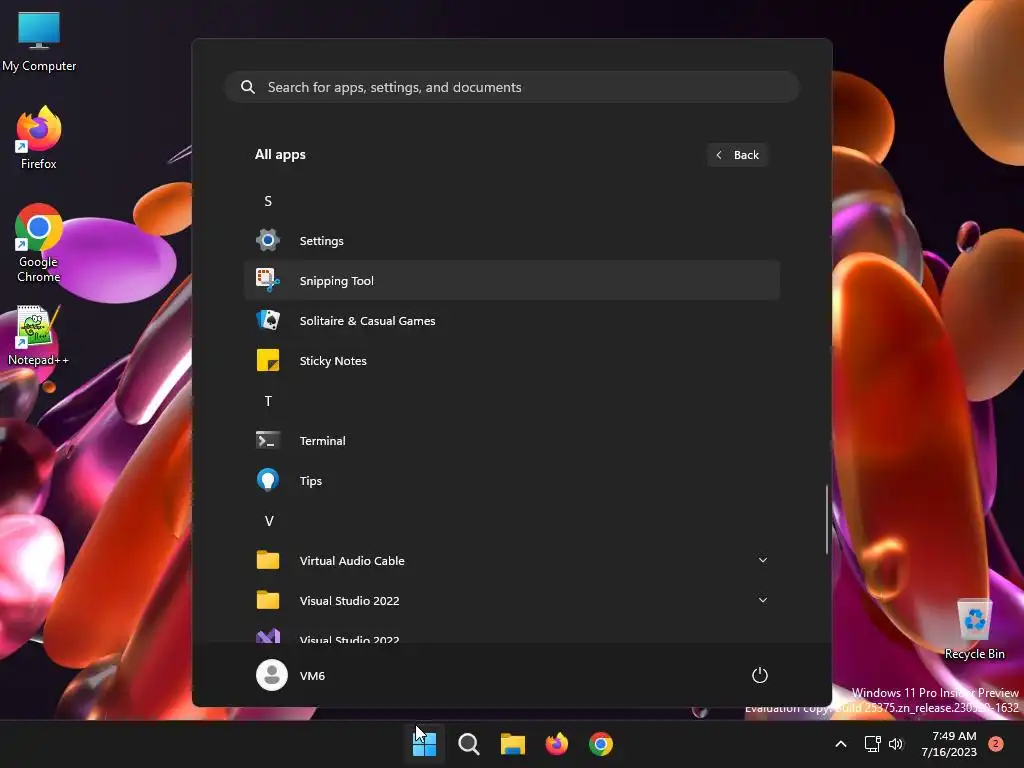
Task: Open File Explorer from the taskbar
Action: pos(513,744)
